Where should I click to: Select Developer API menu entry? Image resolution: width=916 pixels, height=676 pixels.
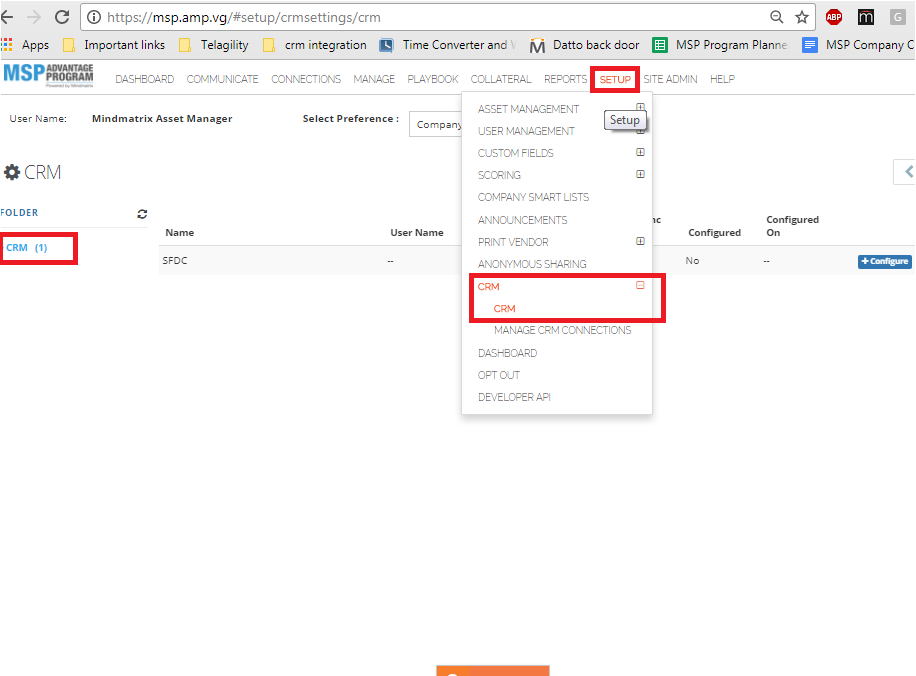click(514, 397)
